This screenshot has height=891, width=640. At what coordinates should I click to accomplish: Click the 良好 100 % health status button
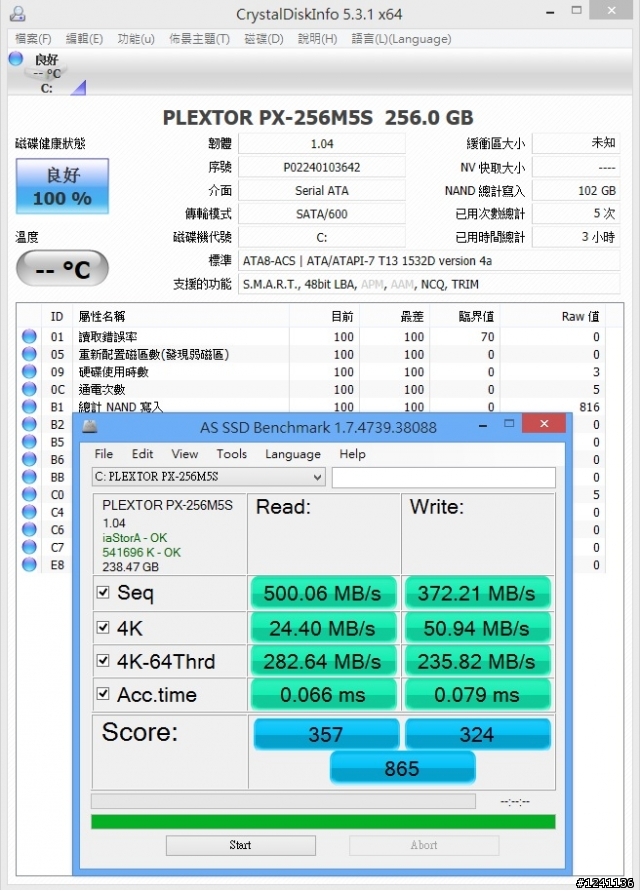click(x=63, y=186)
